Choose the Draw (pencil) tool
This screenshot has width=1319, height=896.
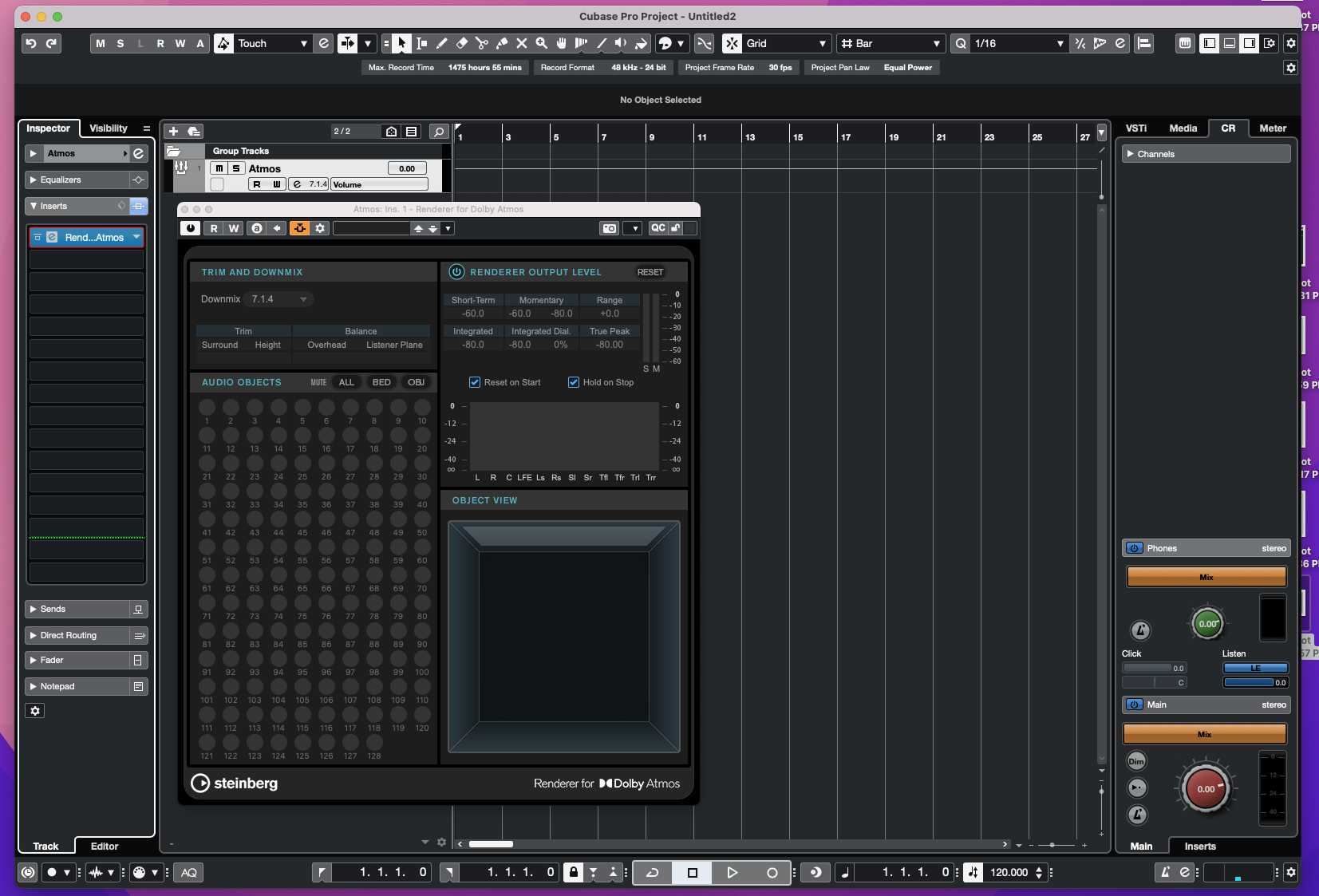[441, 43]
